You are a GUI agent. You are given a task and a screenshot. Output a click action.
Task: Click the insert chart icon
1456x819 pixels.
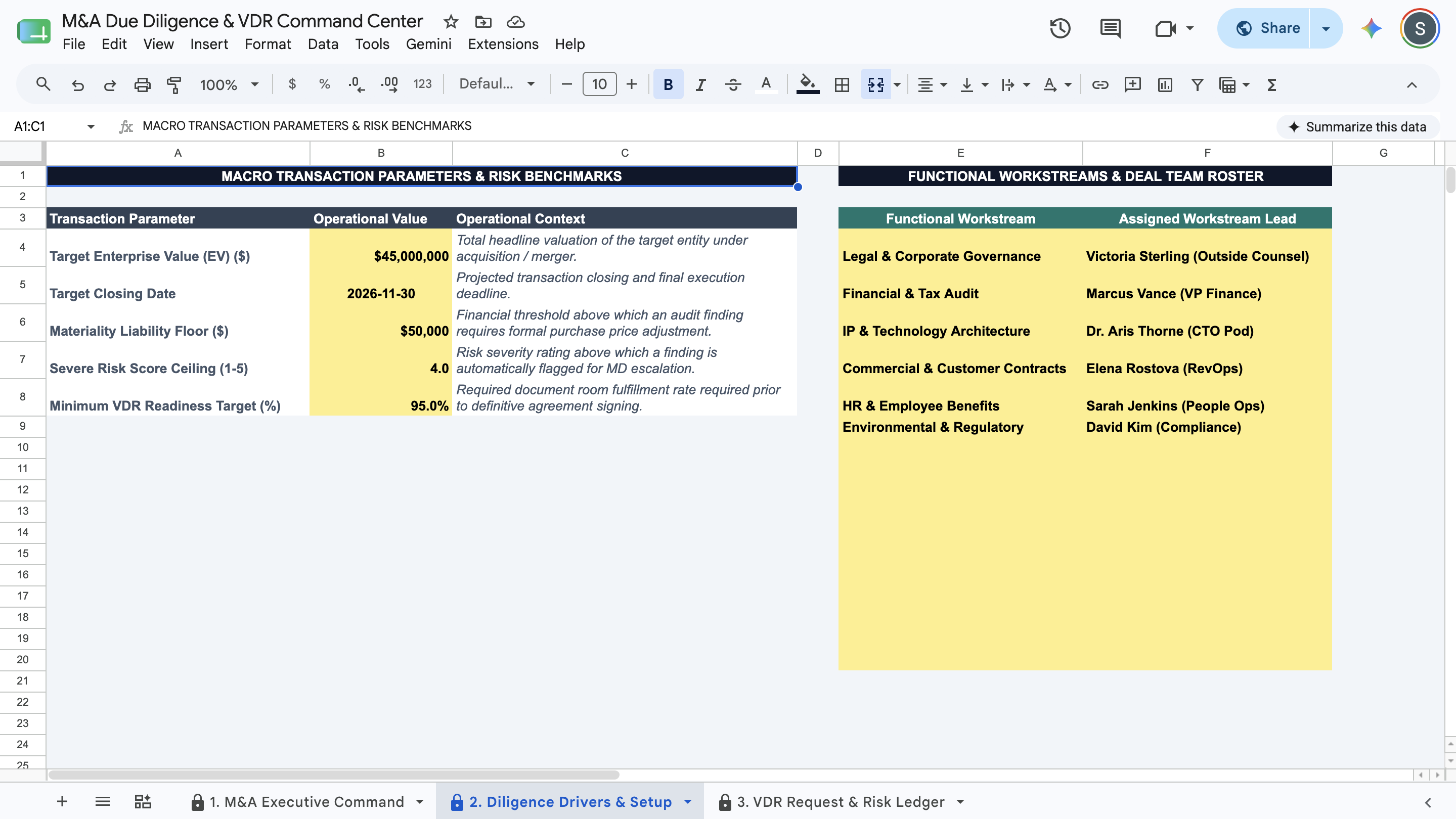click(x=1165, y=85)
